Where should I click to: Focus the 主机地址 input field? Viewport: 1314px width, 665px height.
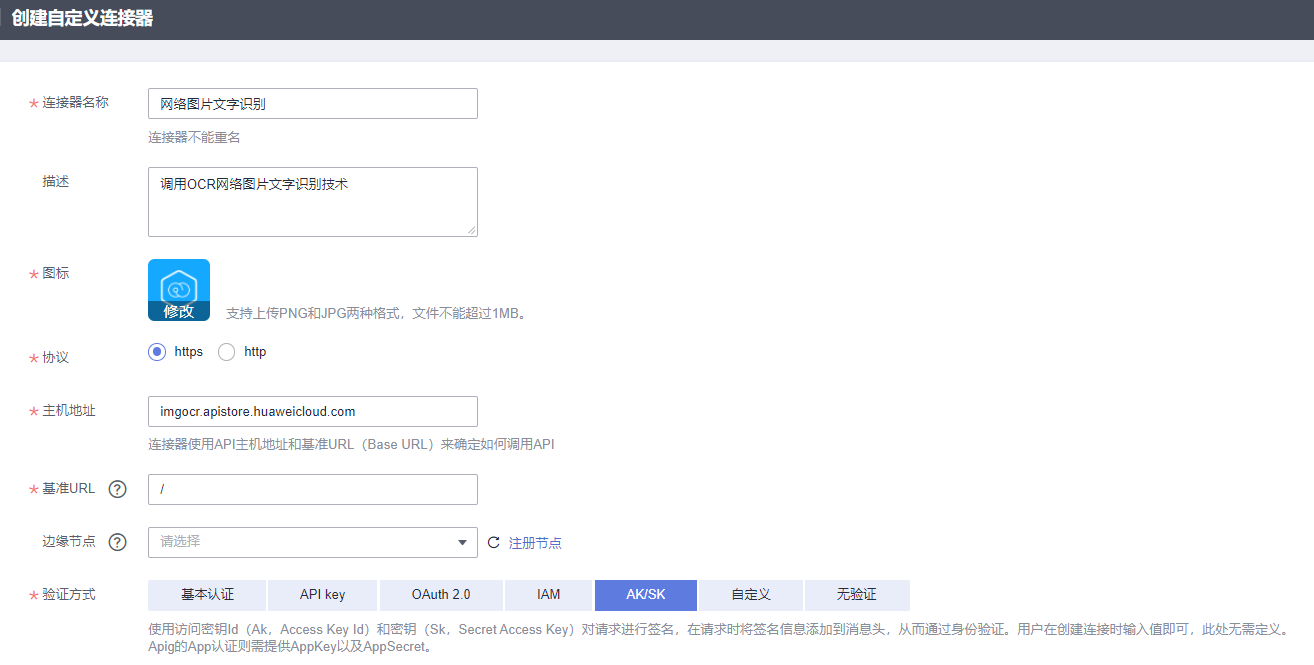click(313, 411)
